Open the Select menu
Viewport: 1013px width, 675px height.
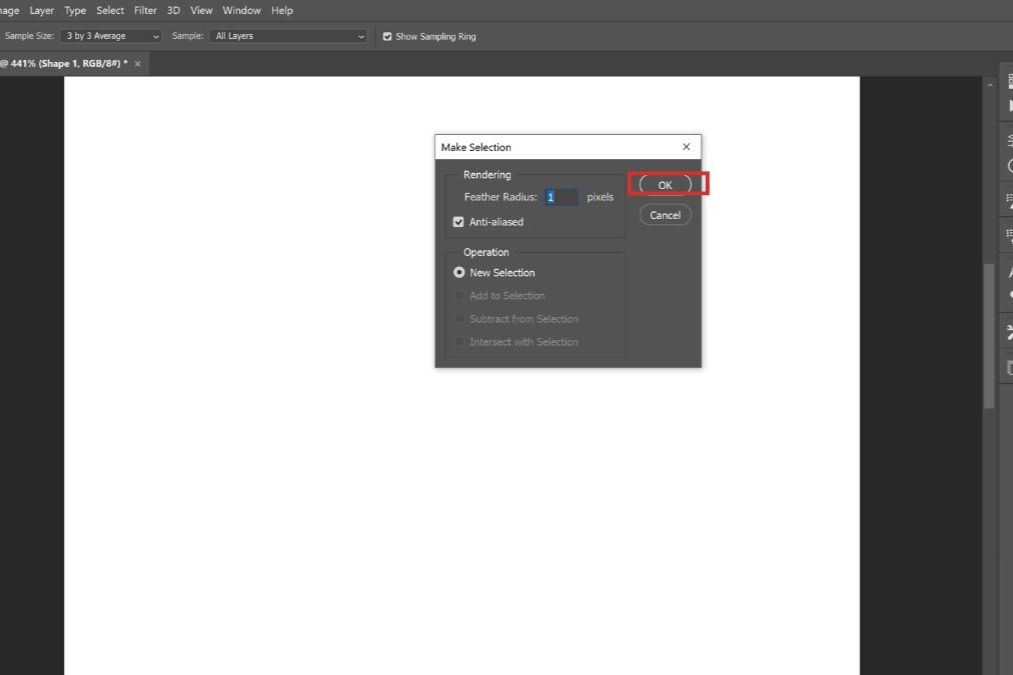point(110,10)
